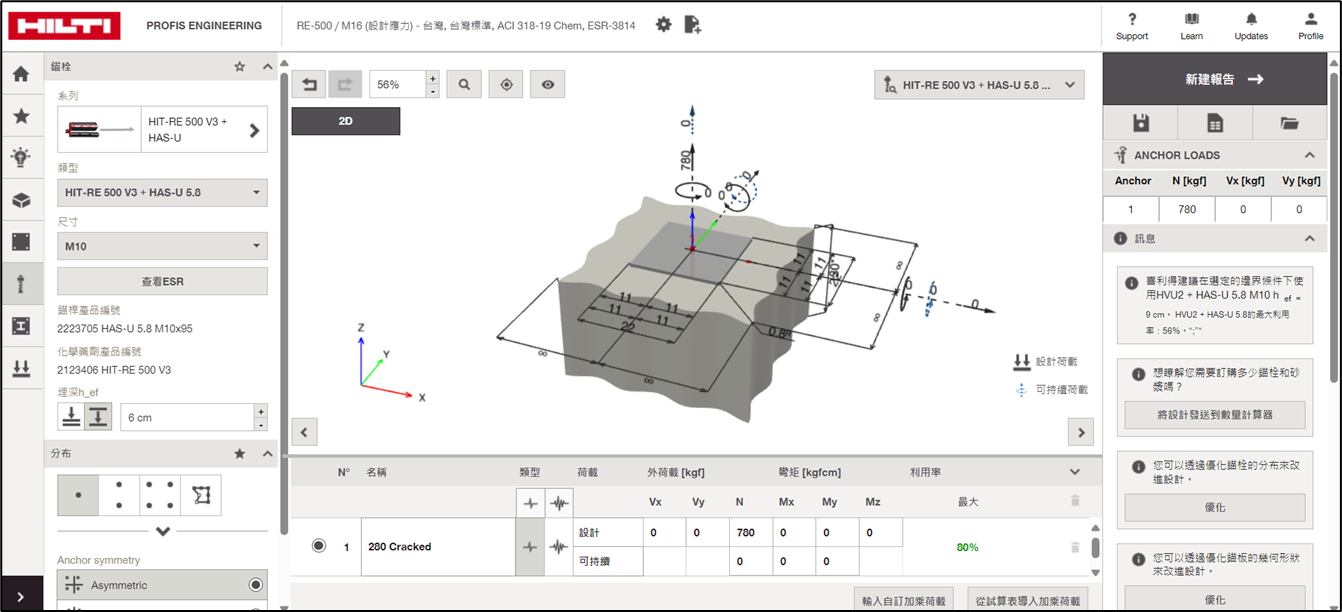Select the first embedment depth mode icon
The image size is (1342, 612).
(x=71, y=417)
